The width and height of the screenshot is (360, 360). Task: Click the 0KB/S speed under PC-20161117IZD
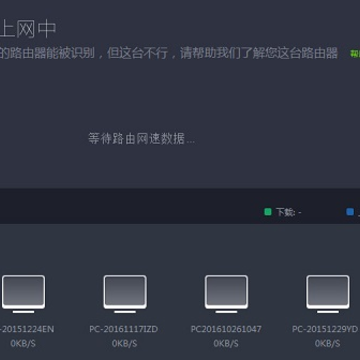pos(124,343)
